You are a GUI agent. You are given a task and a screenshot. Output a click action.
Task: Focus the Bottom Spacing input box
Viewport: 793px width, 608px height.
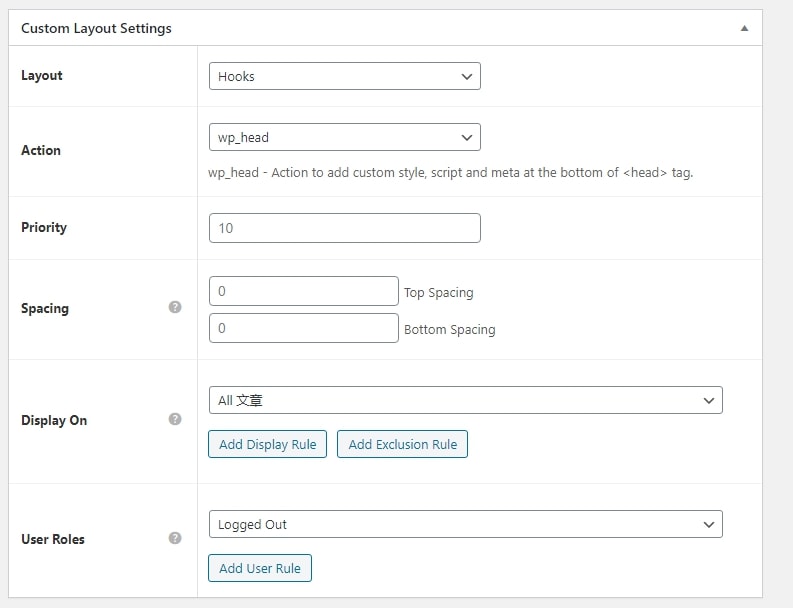[x=303, y=328]
